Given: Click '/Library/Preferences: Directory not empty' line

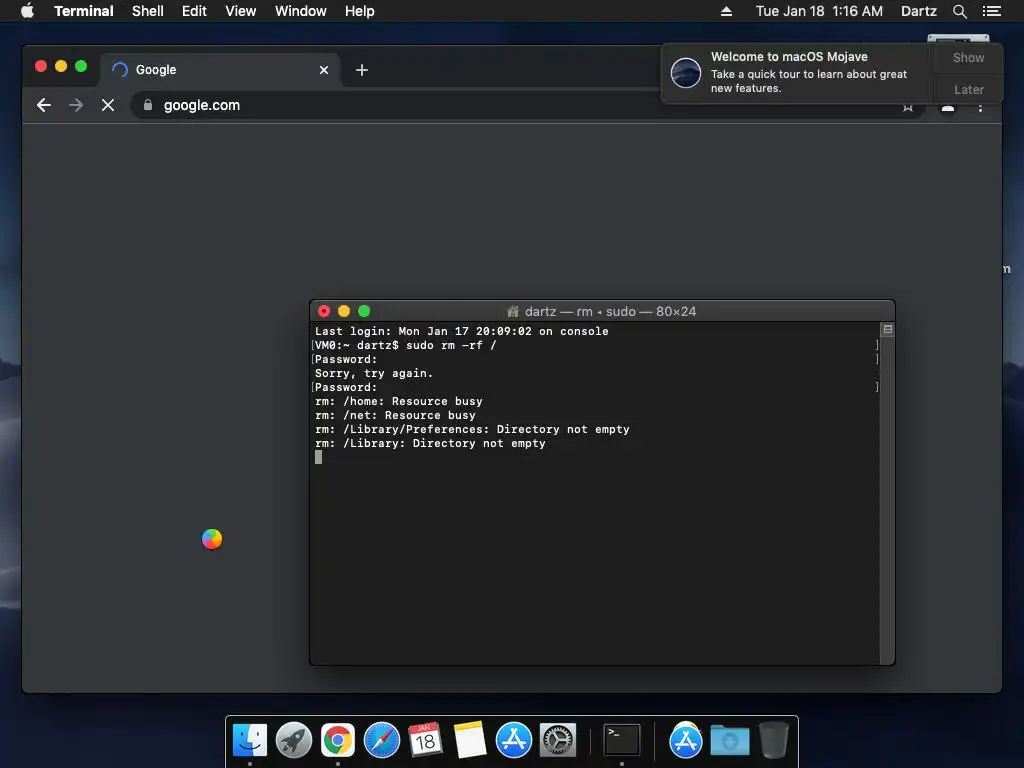Looking at the screenshot, I should (472, 430).
